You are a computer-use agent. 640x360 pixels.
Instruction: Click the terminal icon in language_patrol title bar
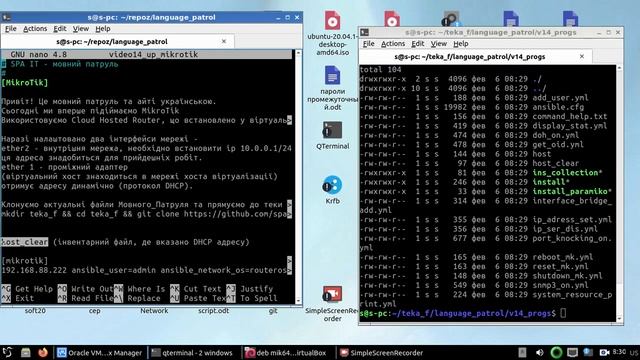pyautogui.click(x=6, y=17)
